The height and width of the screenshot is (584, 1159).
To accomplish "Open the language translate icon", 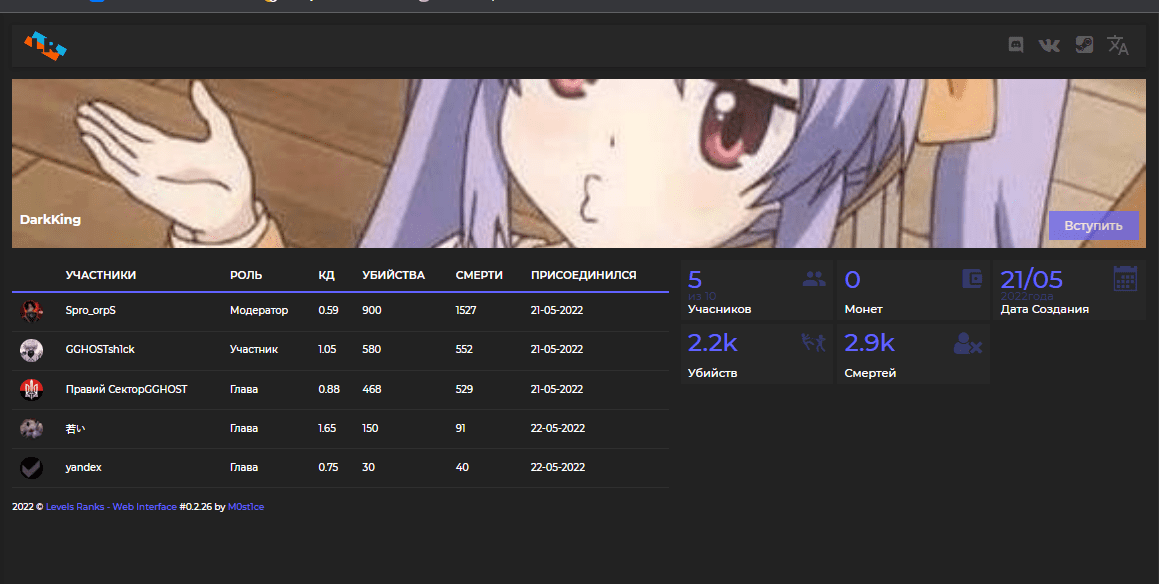I will pyautogui.click(x=1118, y=46).
